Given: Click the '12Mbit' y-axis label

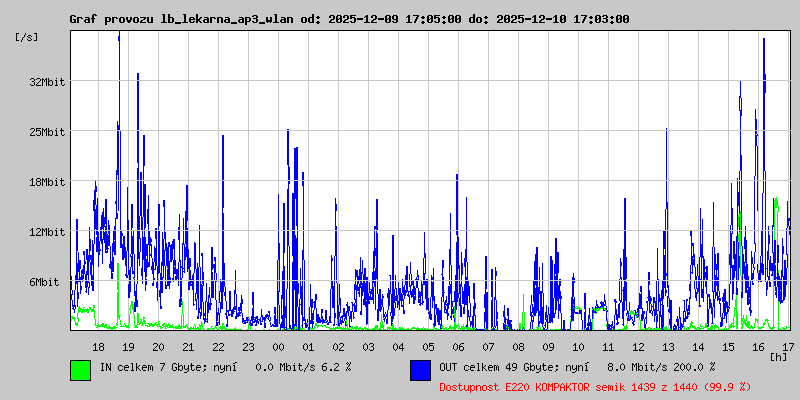Looking at the screenshot, I should [x=47, y=232].
